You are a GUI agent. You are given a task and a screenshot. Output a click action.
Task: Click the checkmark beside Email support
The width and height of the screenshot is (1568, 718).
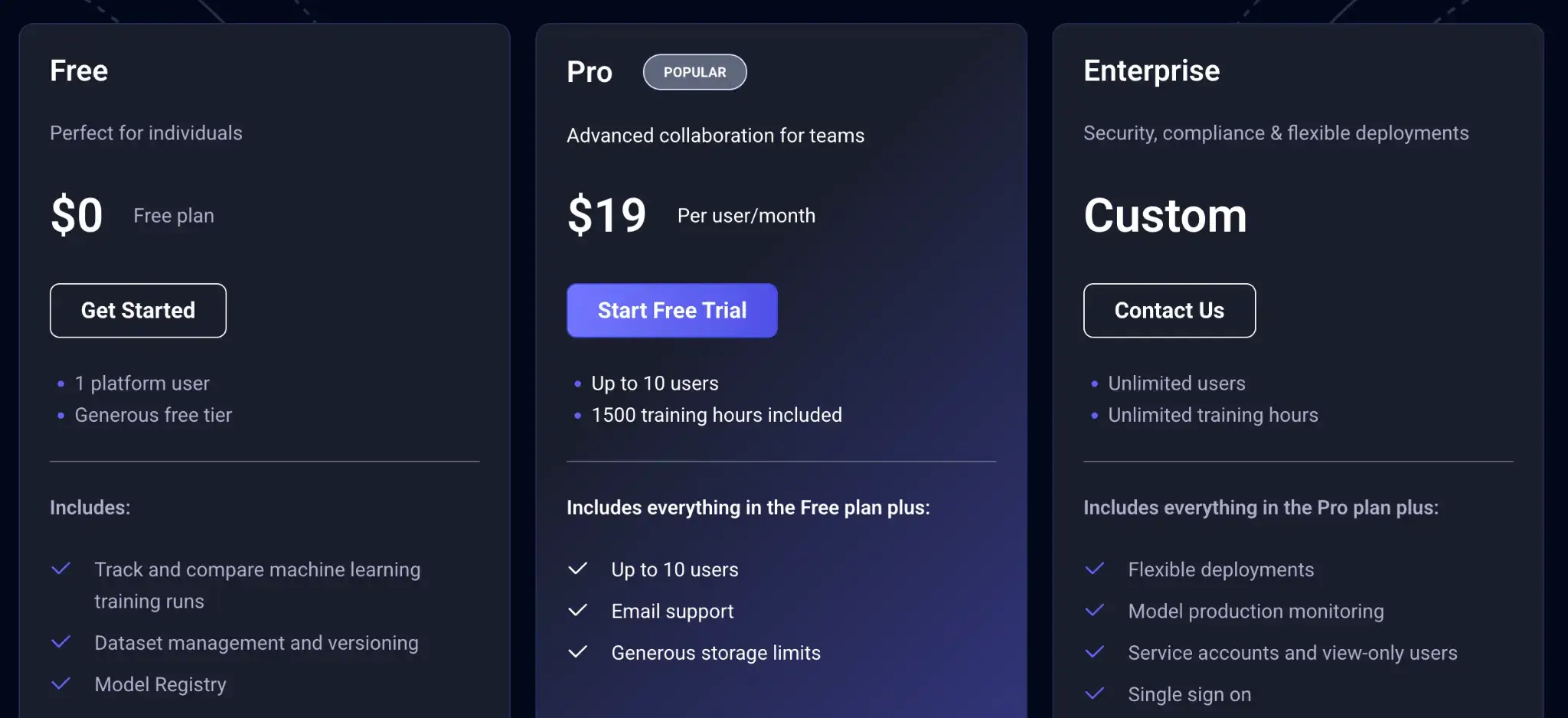click(578, 610)
